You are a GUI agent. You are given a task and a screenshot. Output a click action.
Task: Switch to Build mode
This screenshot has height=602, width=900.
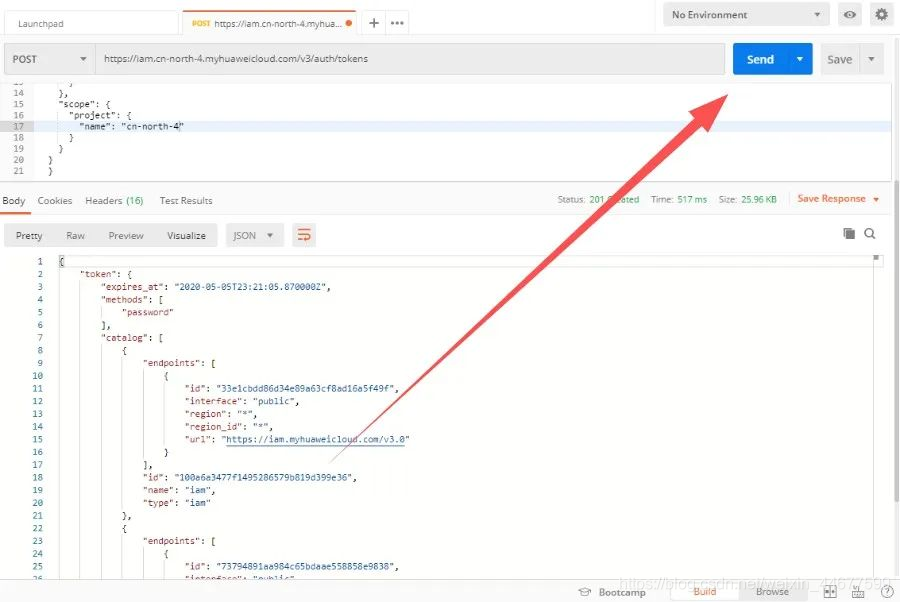coord(704,592)
